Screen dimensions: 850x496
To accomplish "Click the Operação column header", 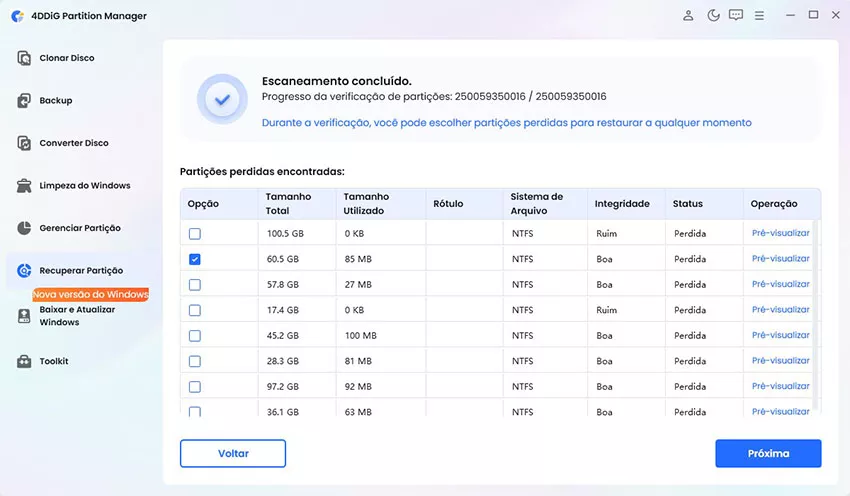I will pos(781,204).
